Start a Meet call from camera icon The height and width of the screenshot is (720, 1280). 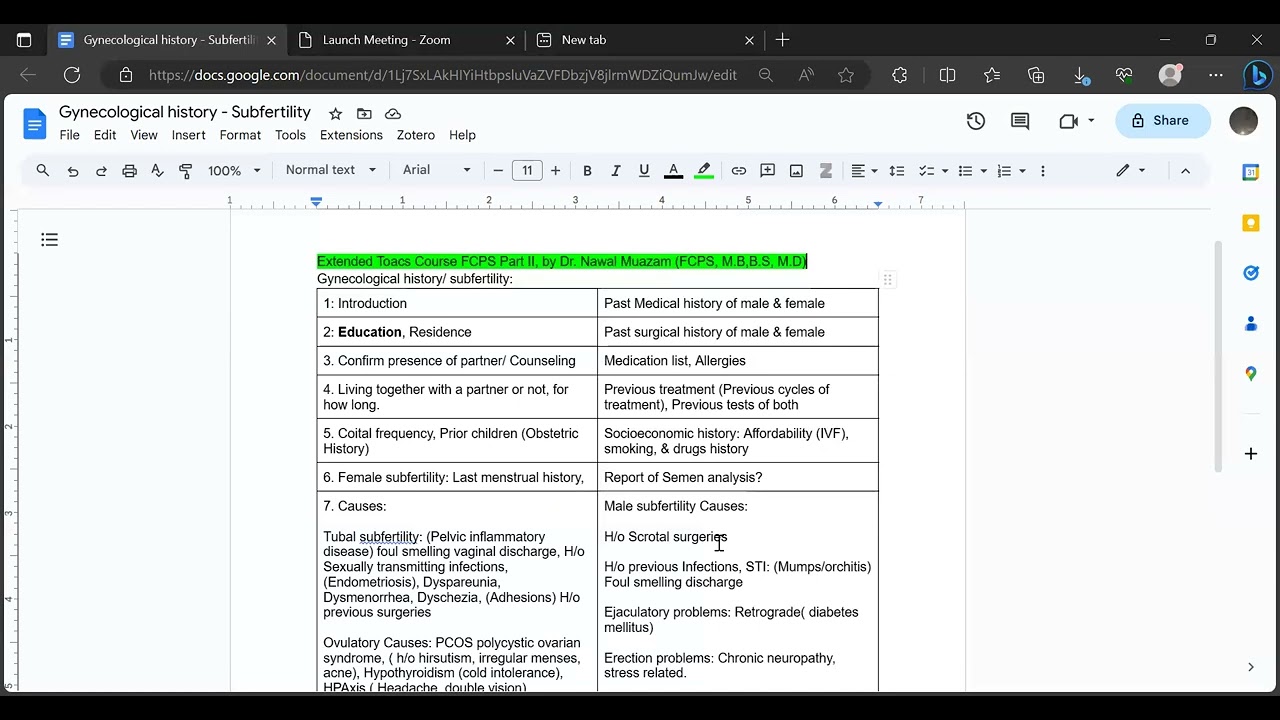[1068, 121]
